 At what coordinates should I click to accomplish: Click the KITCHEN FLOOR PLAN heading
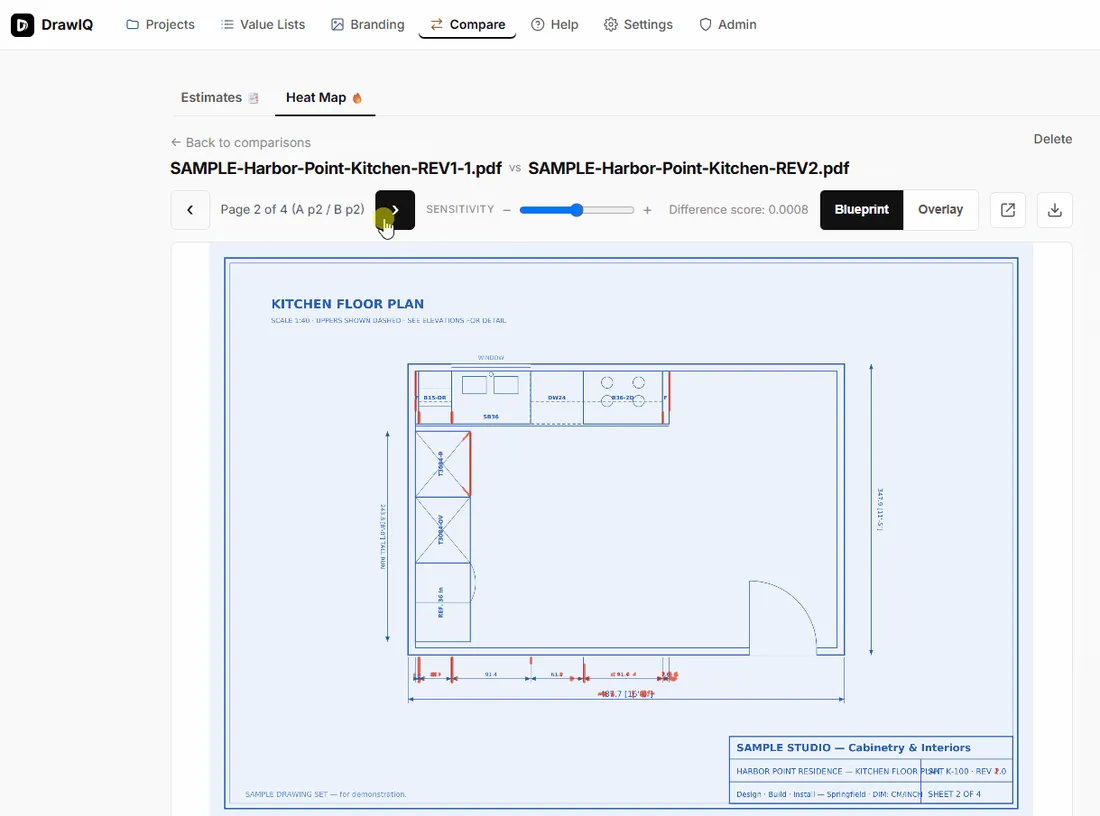pyautogui.click(x=347, y=304)
